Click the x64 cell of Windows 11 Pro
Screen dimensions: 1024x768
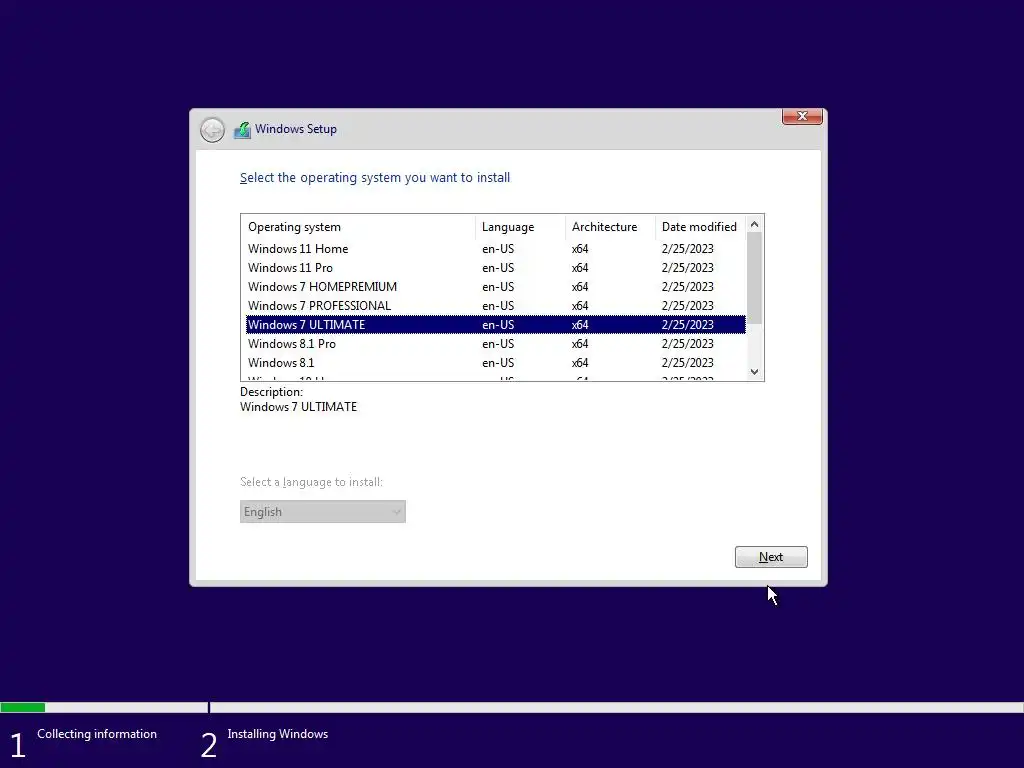[x=580, y=268]
